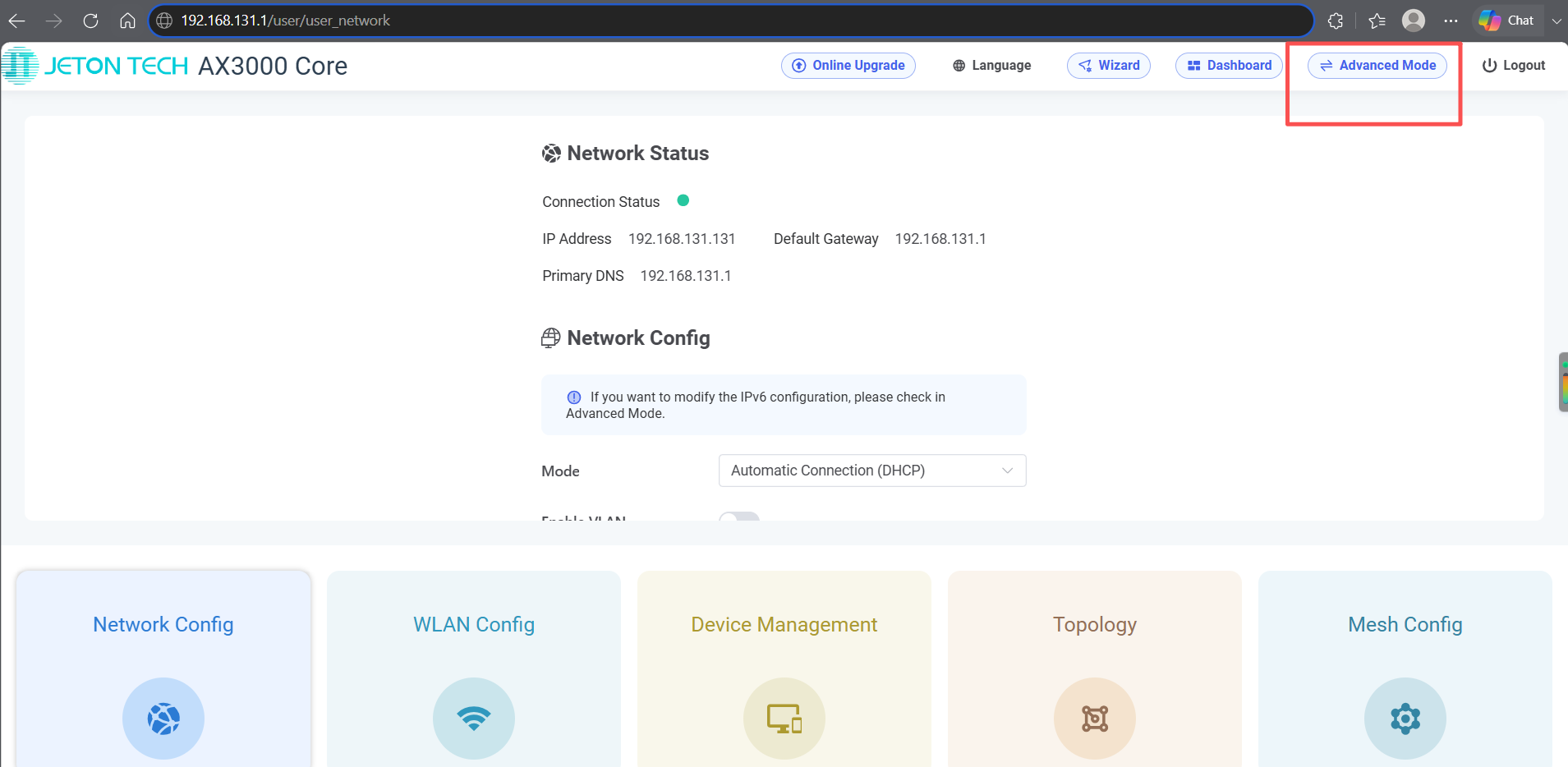Go back in browser history
Viewport: 1568px width, 767px height.
17,21
